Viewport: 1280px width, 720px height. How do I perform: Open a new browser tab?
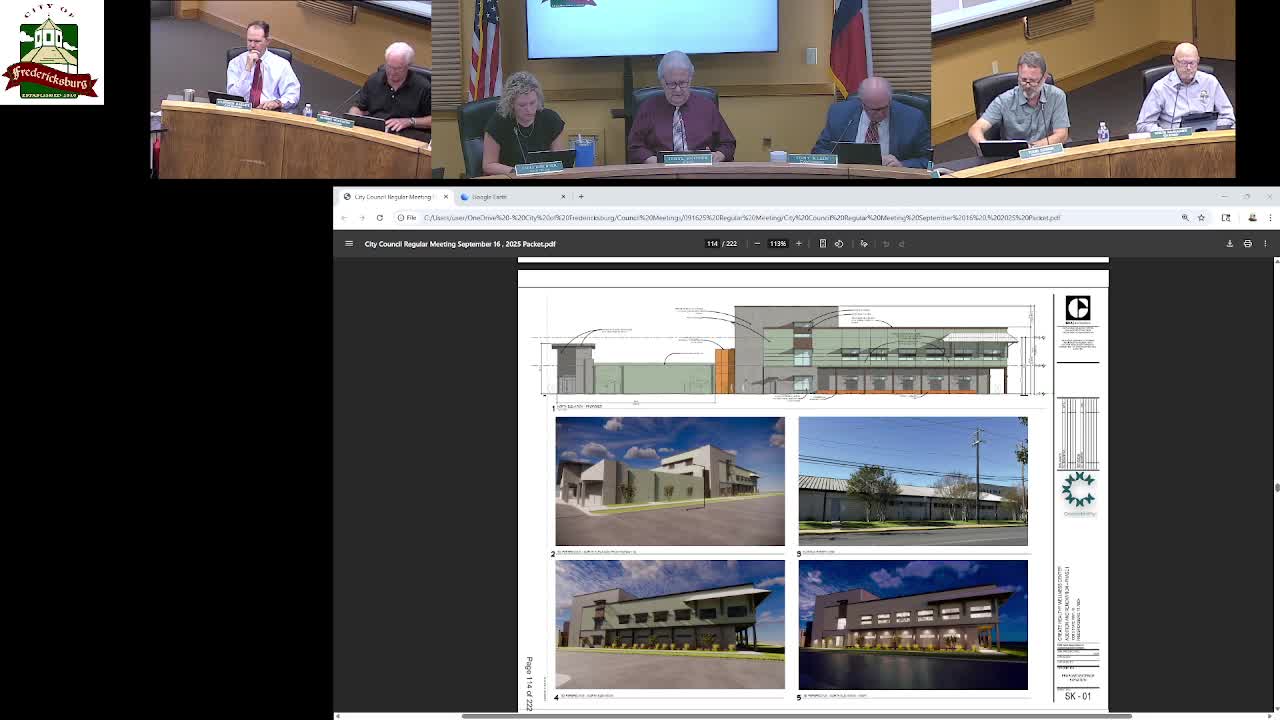click(x=581, y=196)
